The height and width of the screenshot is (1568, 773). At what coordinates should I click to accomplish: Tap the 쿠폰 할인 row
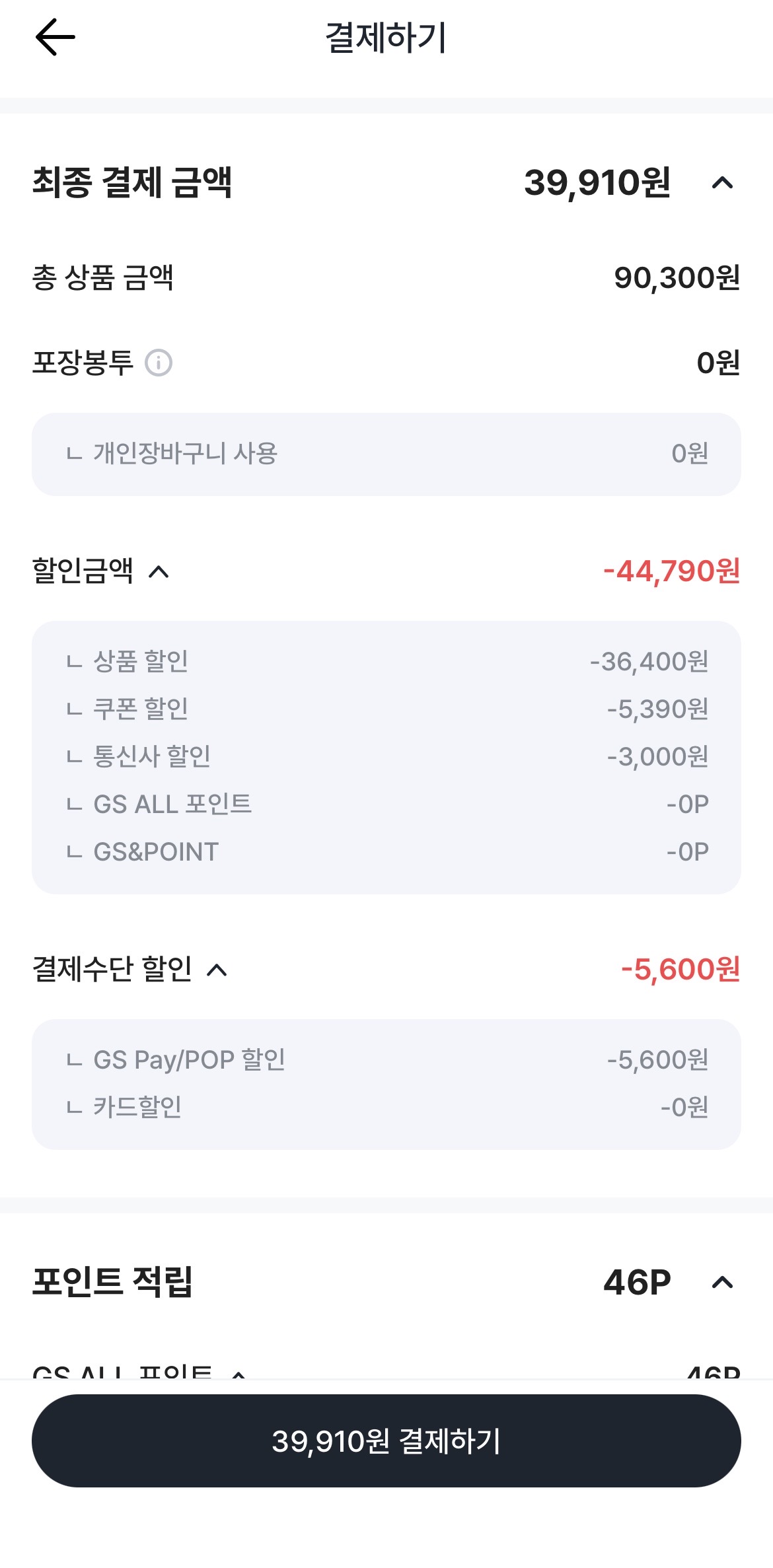tap(386, 709)
